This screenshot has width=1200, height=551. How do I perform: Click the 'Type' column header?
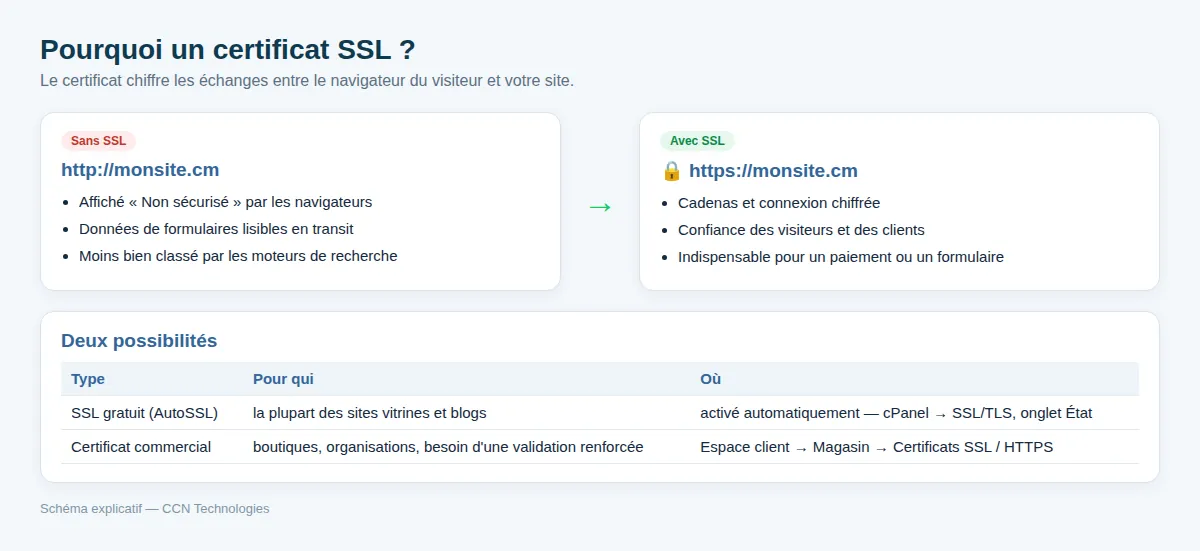88,379
